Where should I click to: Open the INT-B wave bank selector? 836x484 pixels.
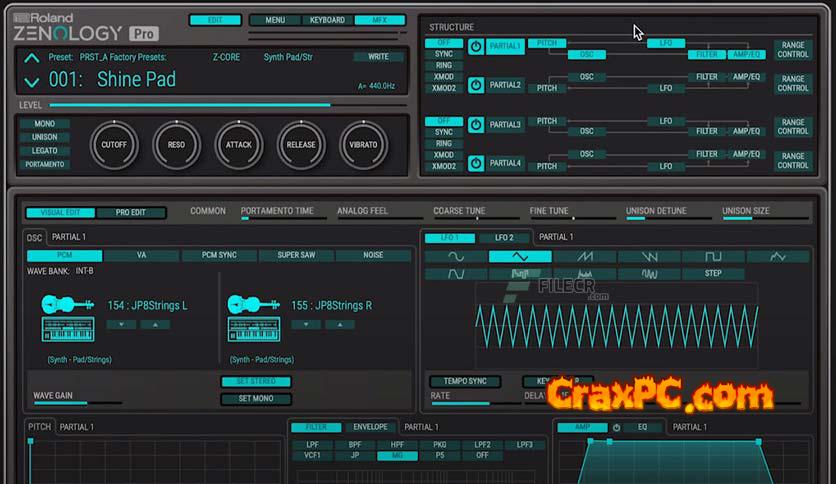tap(84, 271)
